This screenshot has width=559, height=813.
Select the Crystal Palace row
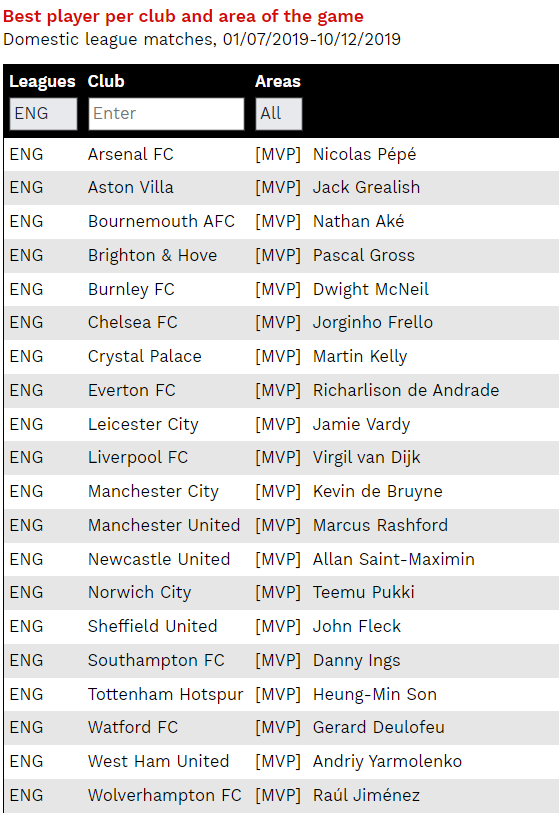pos(282,357)
